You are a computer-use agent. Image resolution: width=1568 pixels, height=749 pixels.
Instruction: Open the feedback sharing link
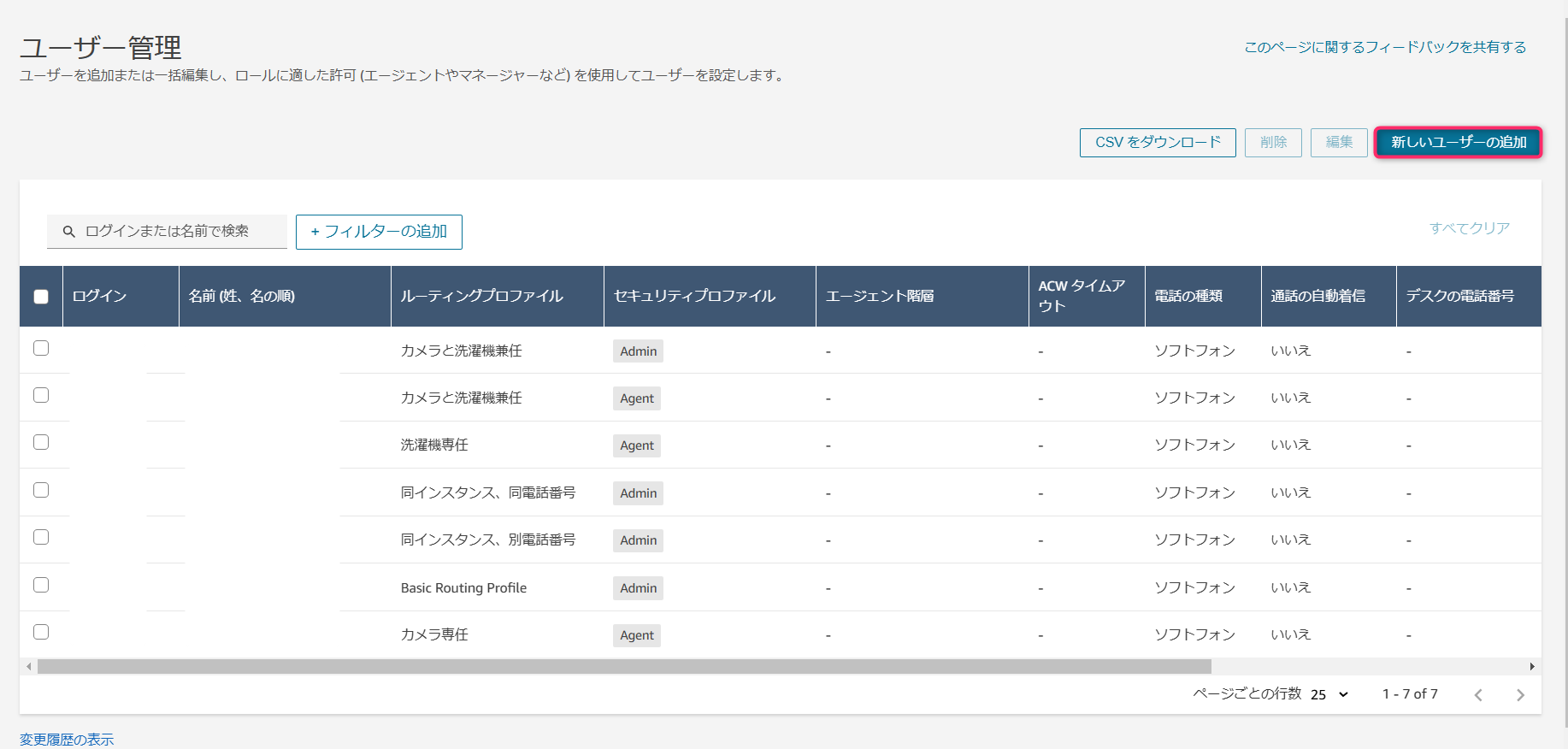click(1384, 47)
